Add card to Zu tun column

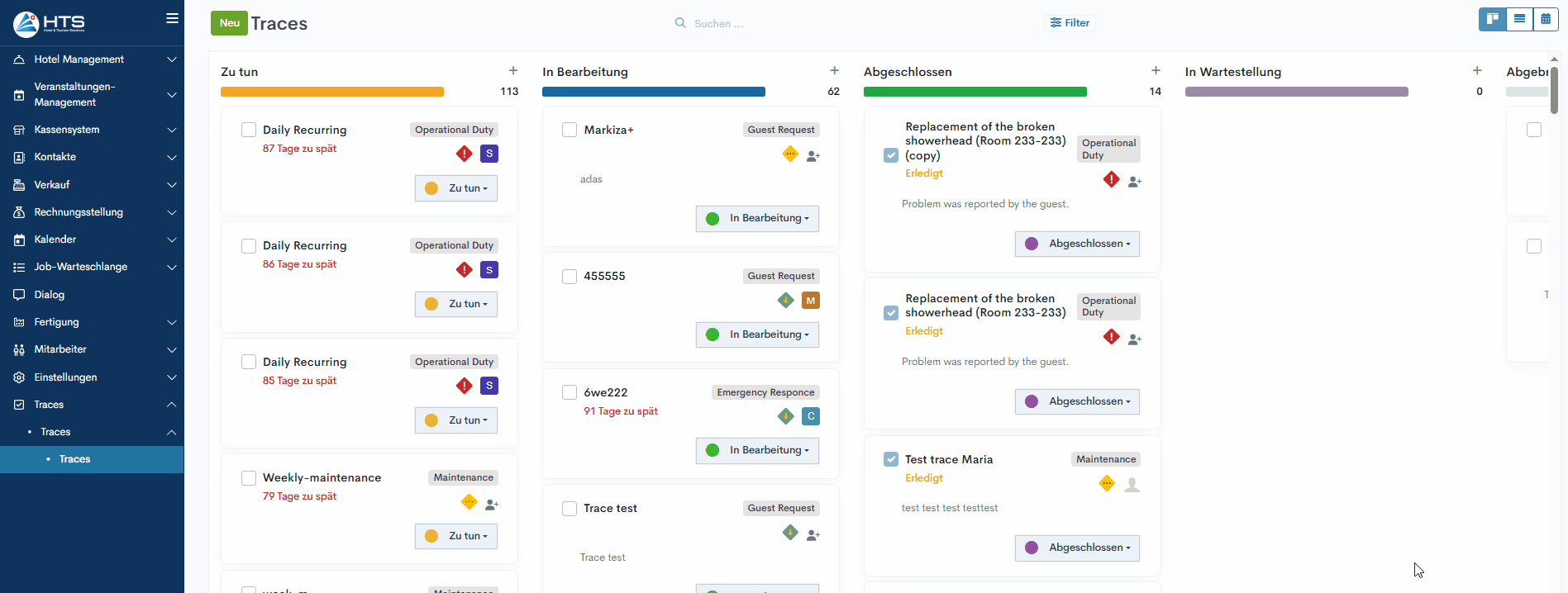pos(513,71)
